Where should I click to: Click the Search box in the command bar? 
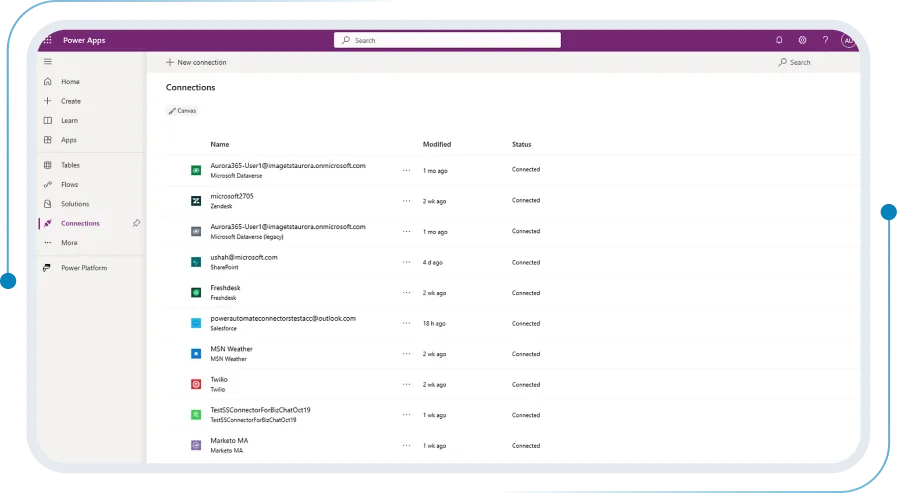[x=795, y=62]
